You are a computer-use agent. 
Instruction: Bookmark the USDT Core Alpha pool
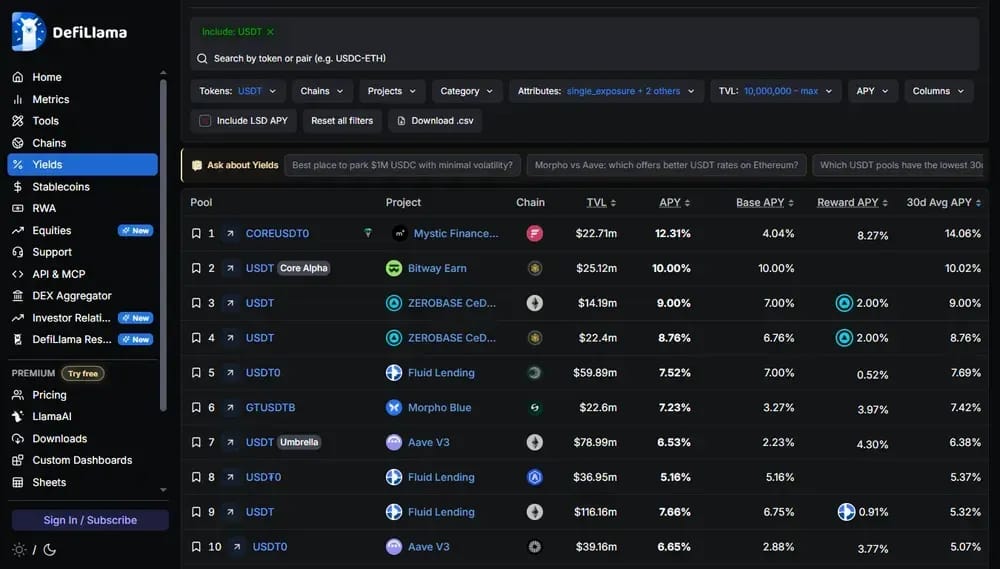point(196,269)
